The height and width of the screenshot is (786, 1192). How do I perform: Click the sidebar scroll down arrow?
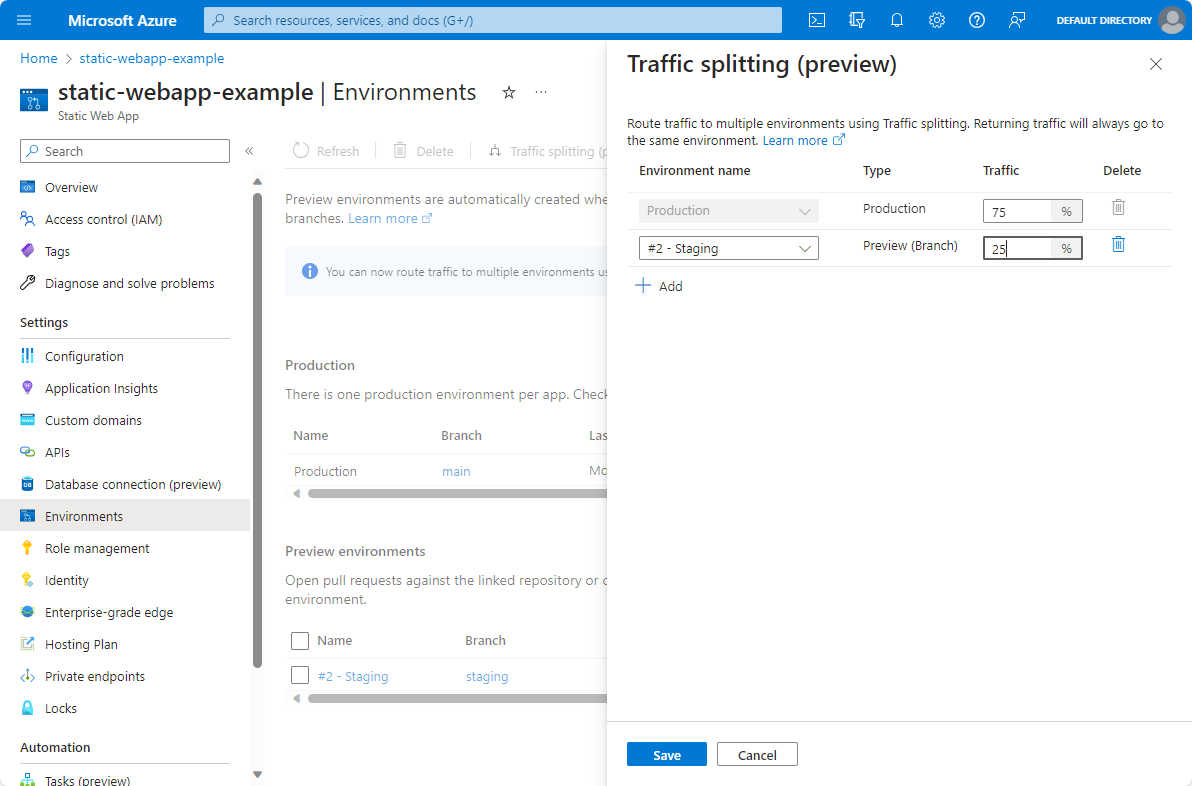click(258, 774)
